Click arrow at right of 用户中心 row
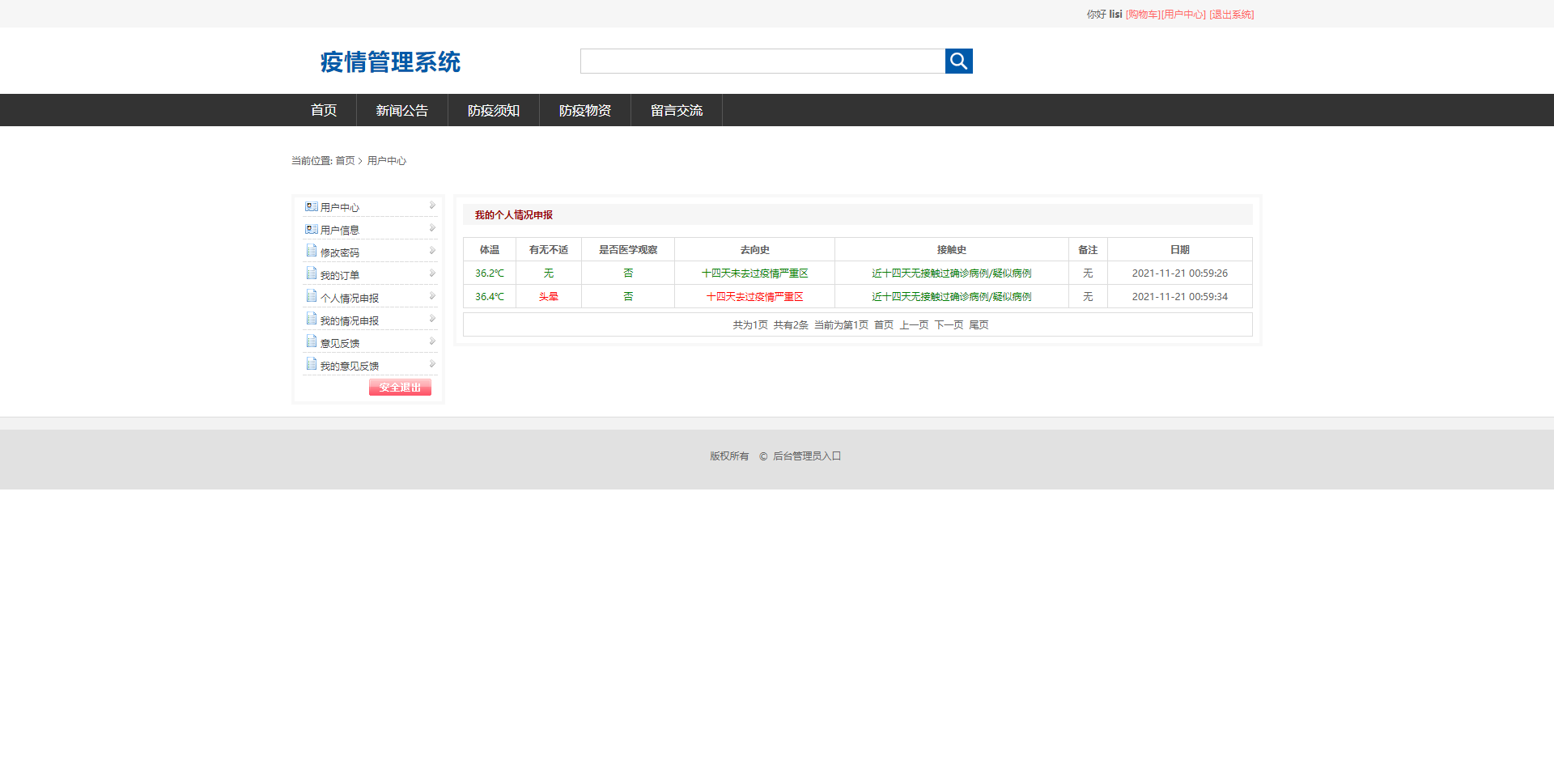This screenshot has width=1554, height=784. pyautogui.click(x=432, y=206)
